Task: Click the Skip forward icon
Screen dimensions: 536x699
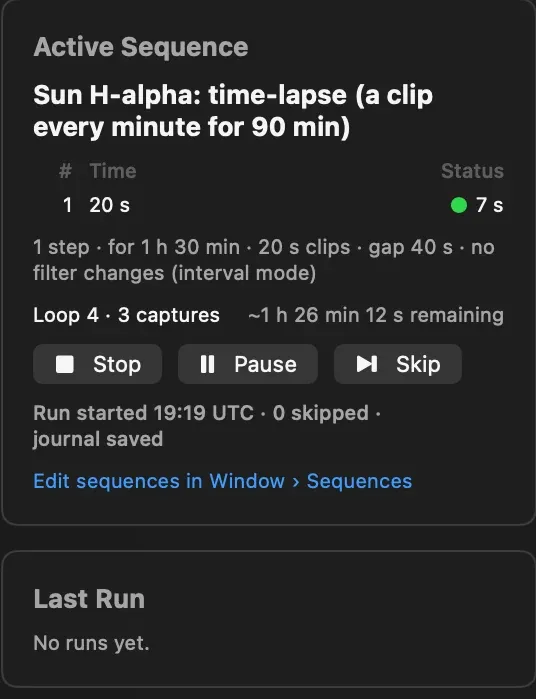Action: point(367,364)
